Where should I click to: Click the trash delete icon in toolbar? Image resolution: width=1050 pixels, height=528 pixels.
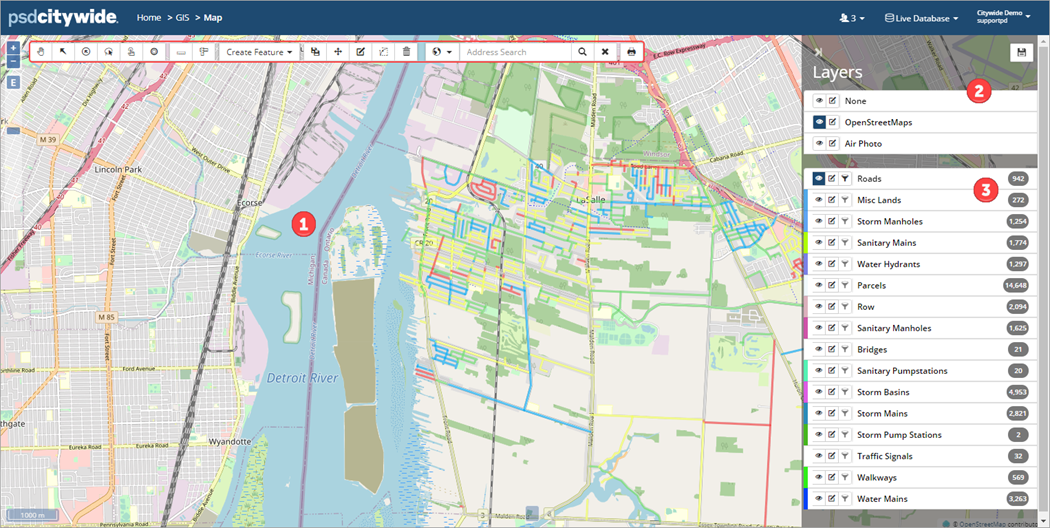406,52
